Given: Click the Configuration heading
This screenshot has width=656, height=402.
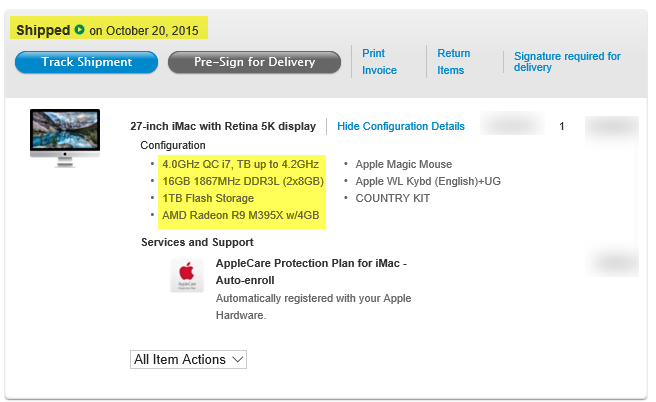Looking at the screenshot, I should pos(173,146).
